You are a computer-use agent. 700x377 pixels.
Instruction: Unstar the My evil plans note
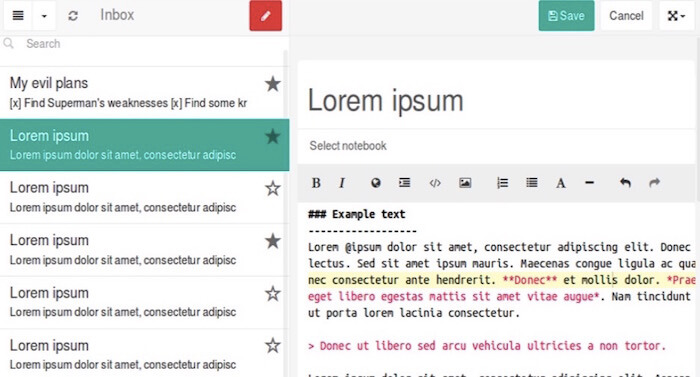pos(273,84)
